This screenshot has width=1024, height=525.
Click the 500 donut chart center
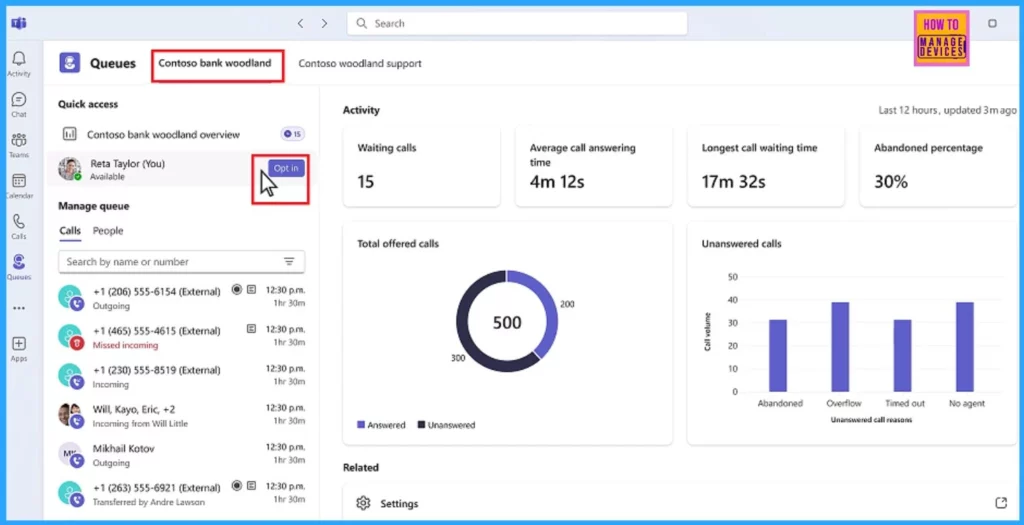point(507,322)
